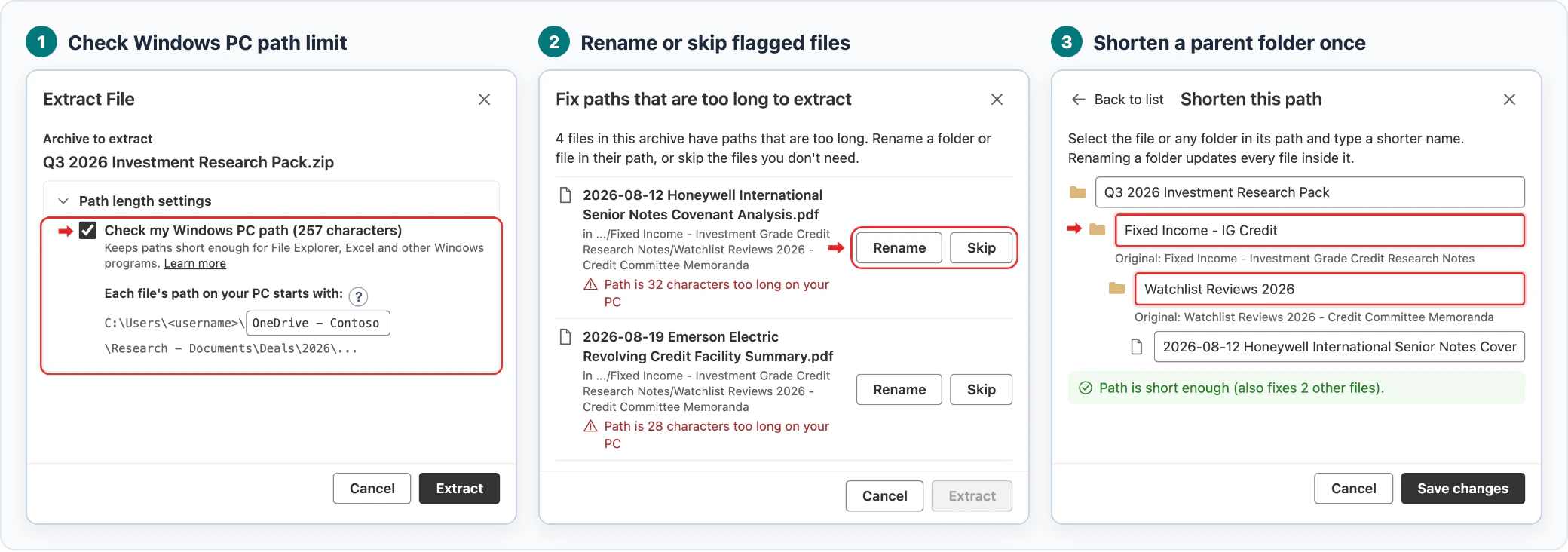Screen dimensions: 1568x552
Task: Close the Extract File dialog
Action: coord(484,100)
